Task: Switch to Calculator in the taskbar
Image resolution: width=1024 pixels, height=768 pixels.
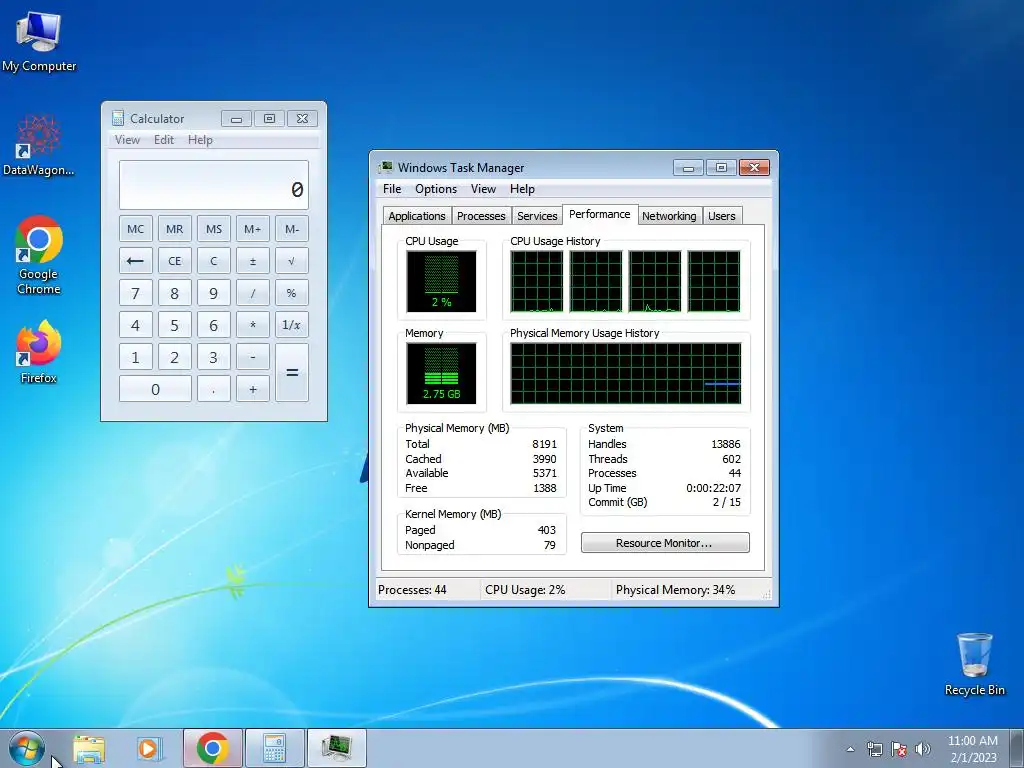Action: 274,748
